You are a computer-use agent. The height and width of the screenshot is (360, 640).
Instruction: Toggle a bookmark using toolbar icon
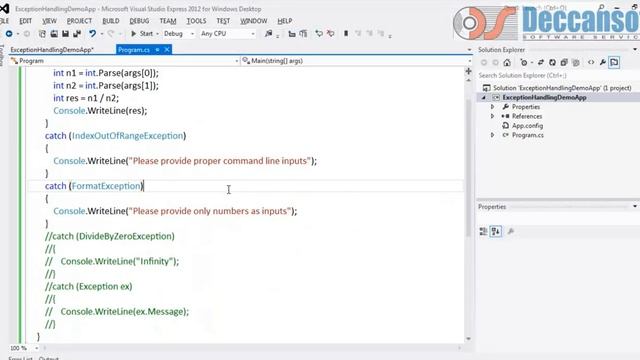pos(346,33)
